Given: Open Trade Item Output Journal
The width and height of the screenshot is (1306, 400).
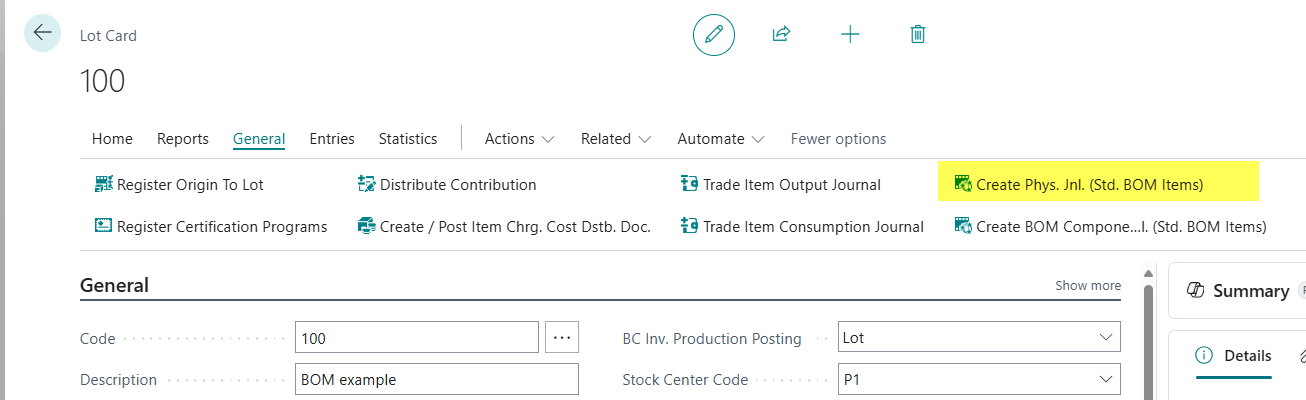Looking at the screenshot, I should tap(780, 185).
